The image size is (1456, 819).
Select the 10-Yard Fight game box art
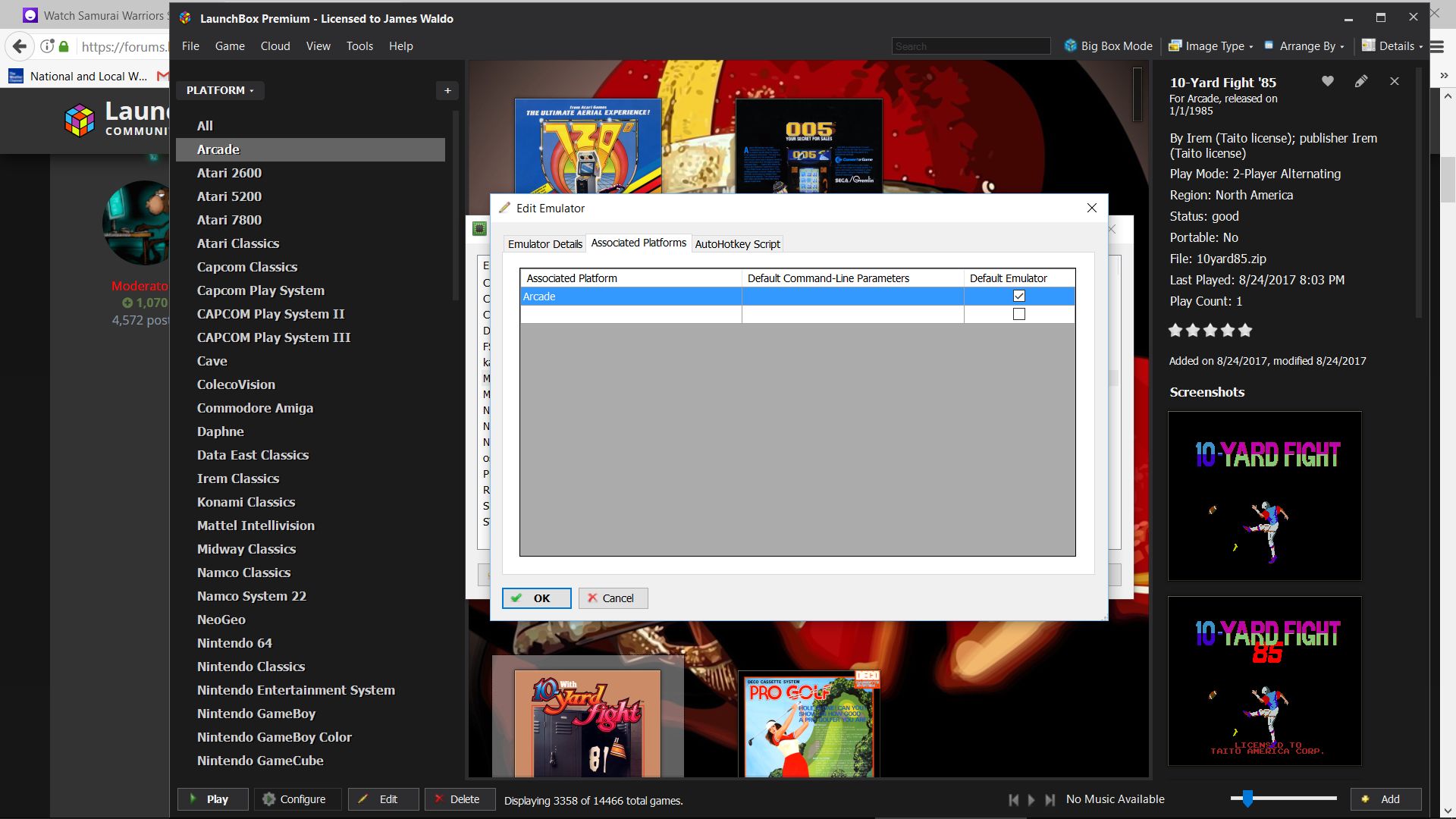(588, 723)
